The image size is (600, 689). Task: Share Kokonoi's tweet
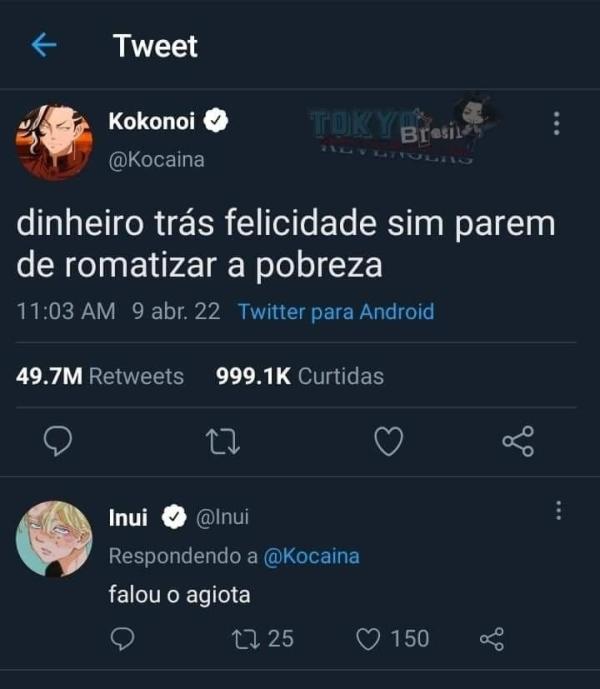(x=517, y=441)
